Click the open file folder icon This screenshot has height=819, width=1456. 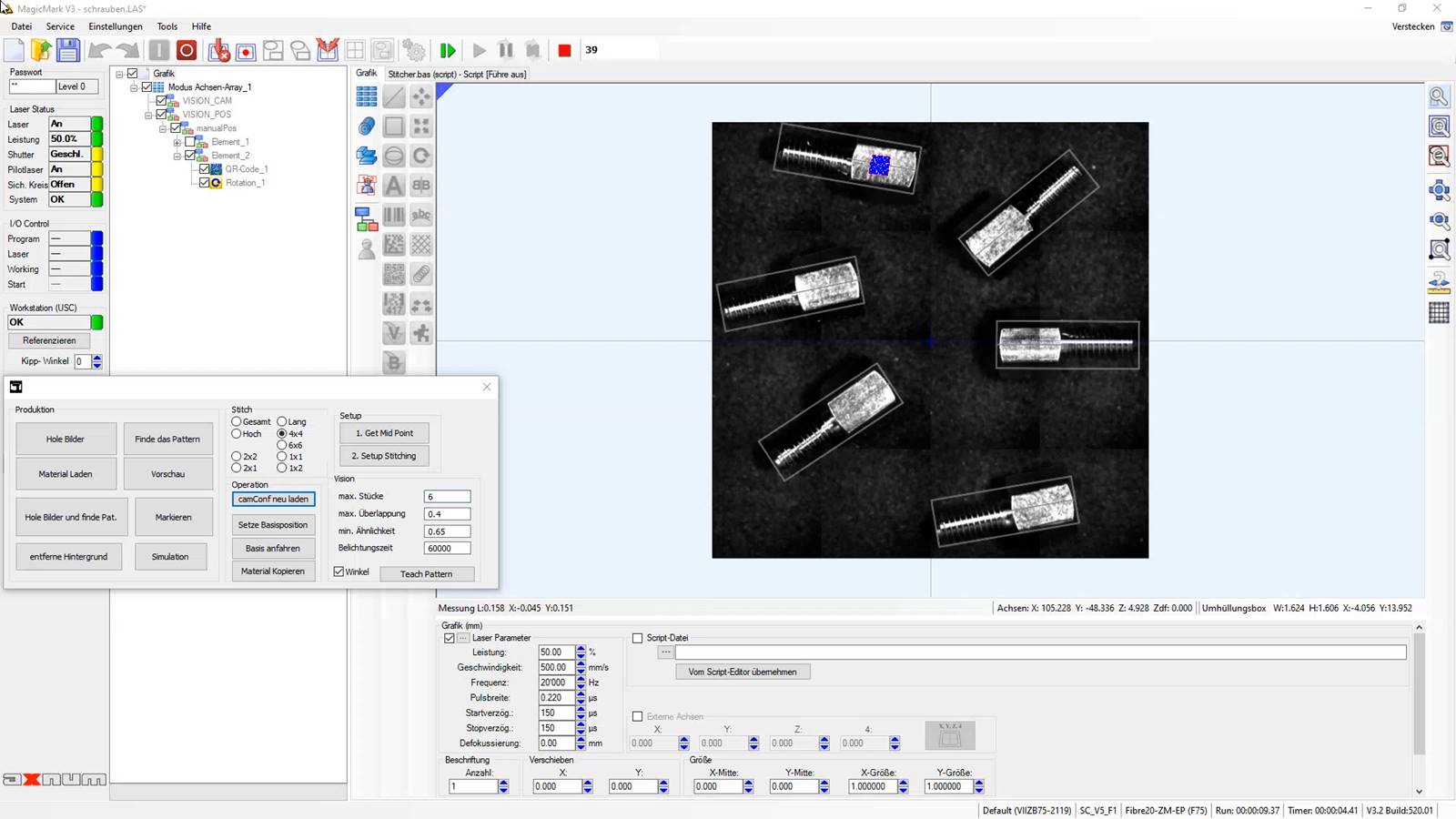41,50
